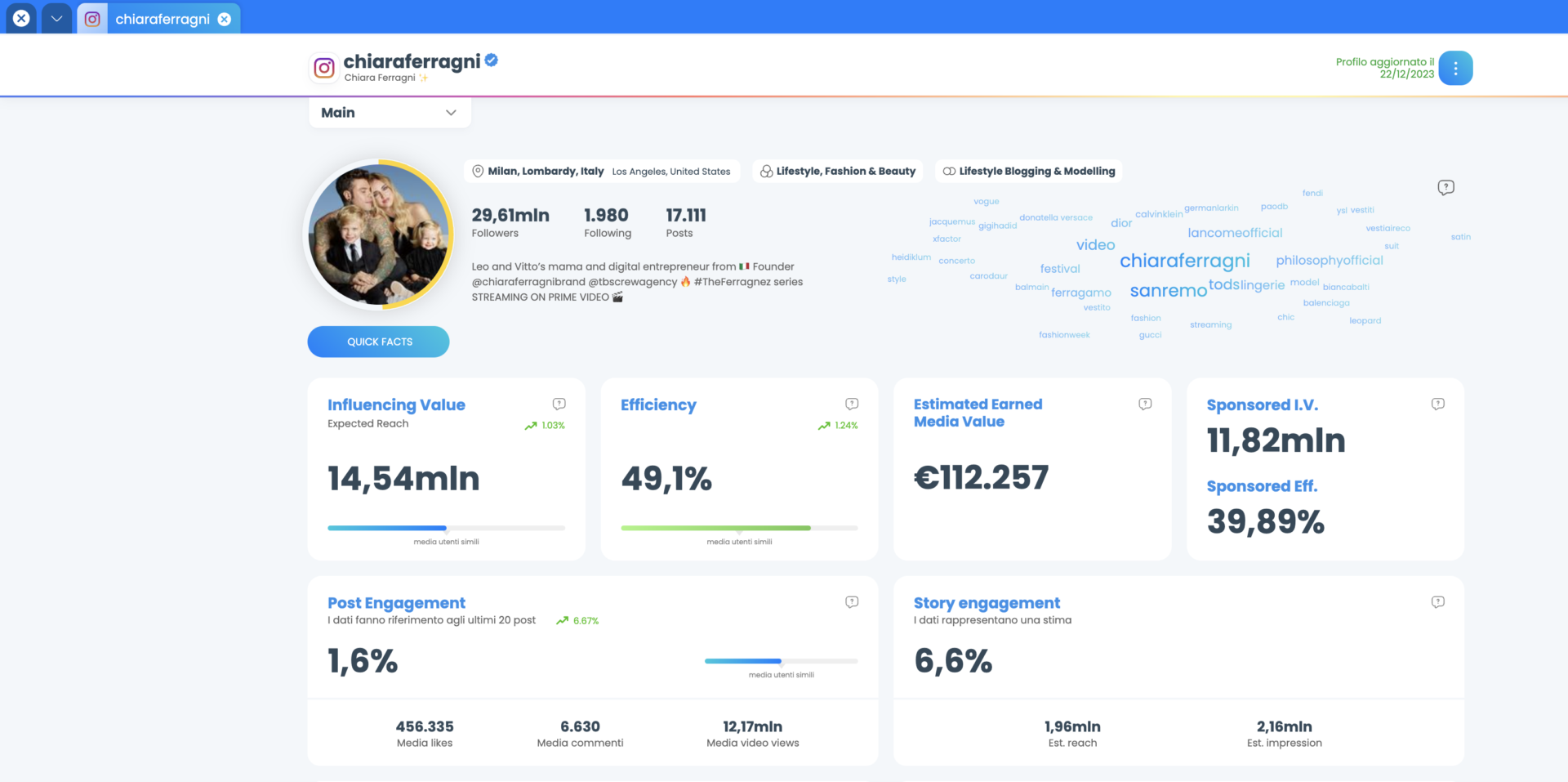This screenshot has height=782, width=1568.
Task: Open Post Engagement help tooltip icon
Action: 852,602
